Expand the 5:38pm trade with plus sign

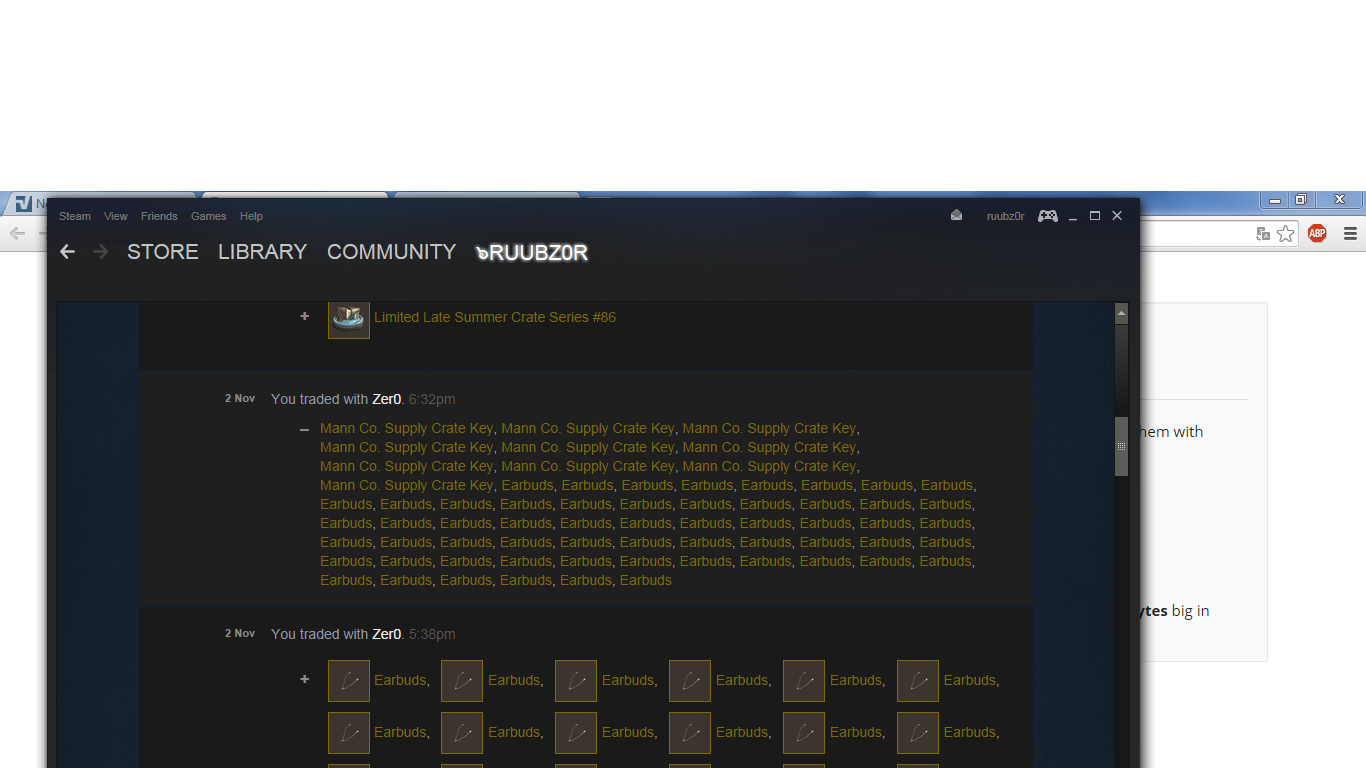pyautogui.click(x=304, y=680)
